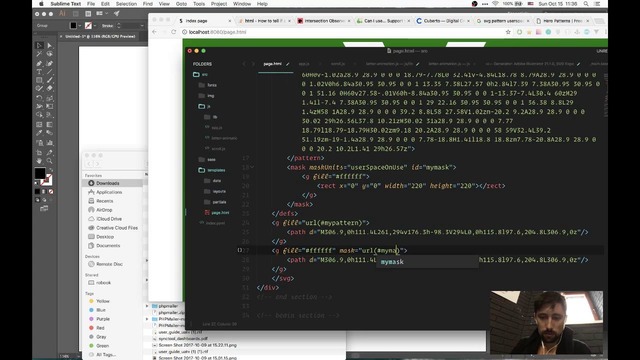The width and height of the screenshot is (640, 360).
Task: Select the Selection tool in Illustrator
Action: click(39, 45)
